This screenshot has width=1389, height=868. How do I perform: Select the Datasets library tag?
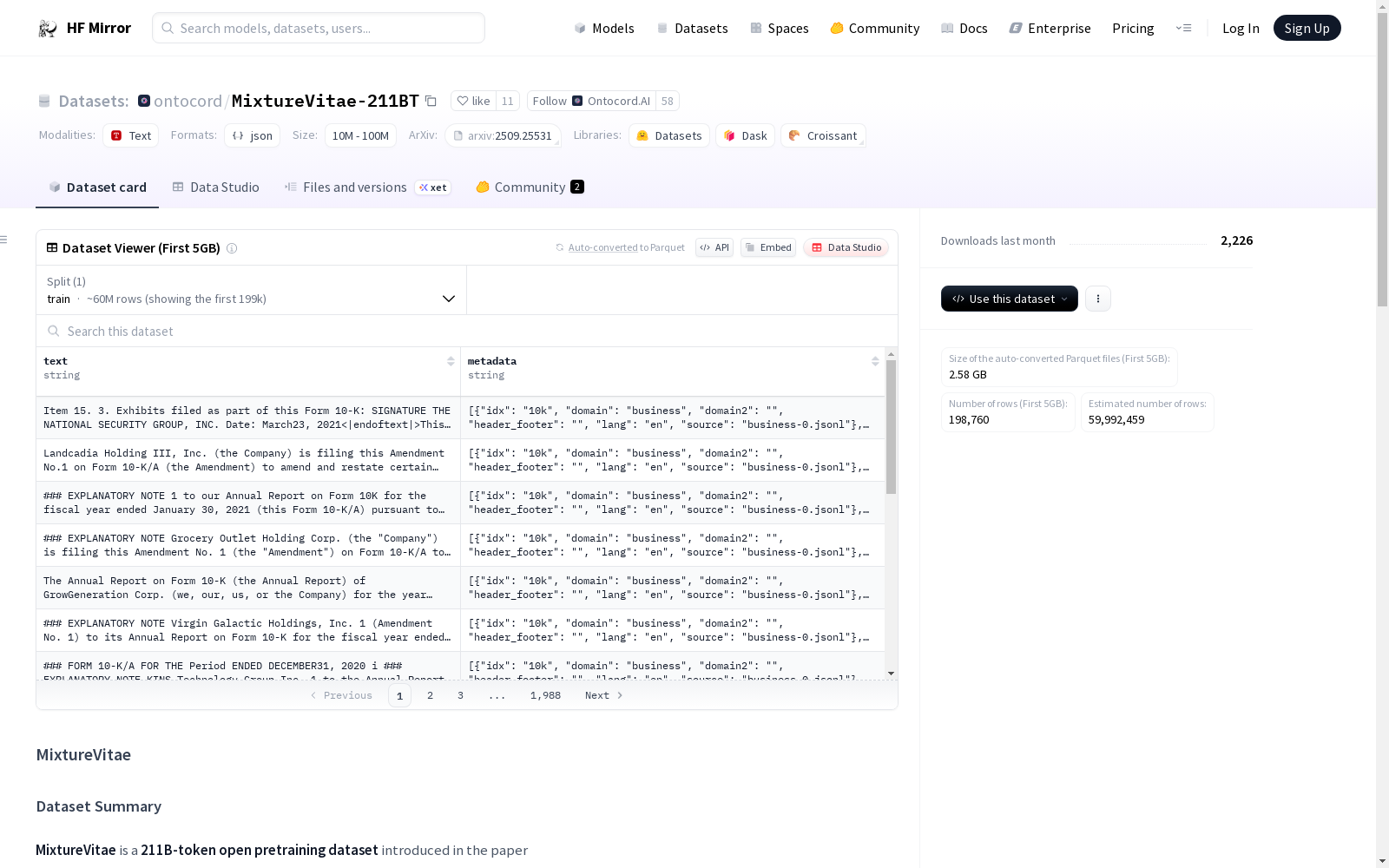(669, 135)
